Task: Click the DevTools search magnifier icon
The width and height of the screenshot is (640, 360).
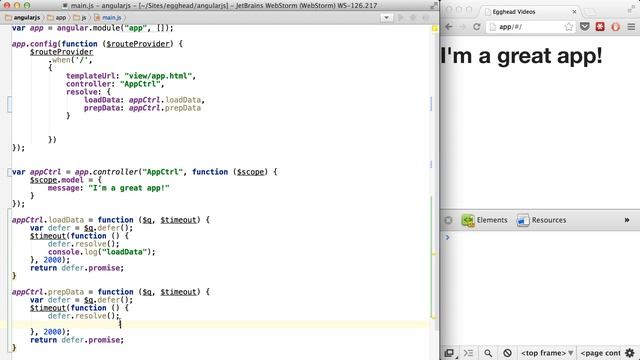Action: 488,353
